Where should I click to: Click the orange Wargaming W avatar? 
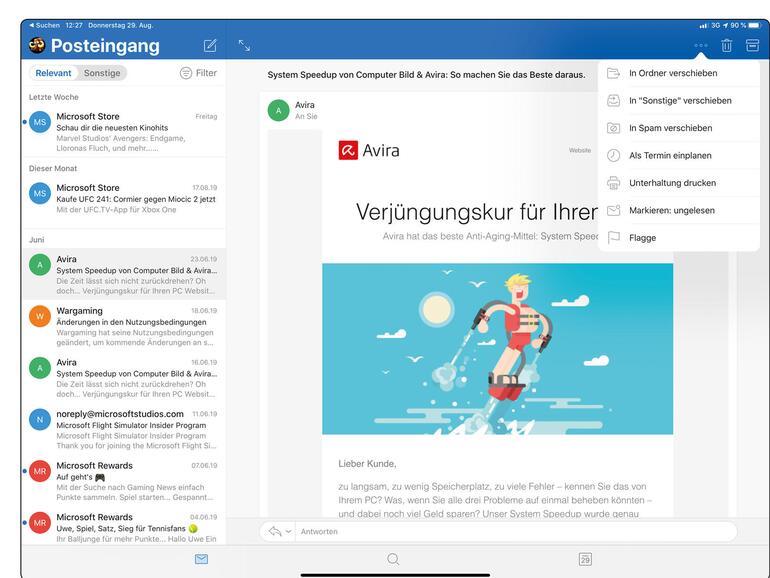coord(40,316)
